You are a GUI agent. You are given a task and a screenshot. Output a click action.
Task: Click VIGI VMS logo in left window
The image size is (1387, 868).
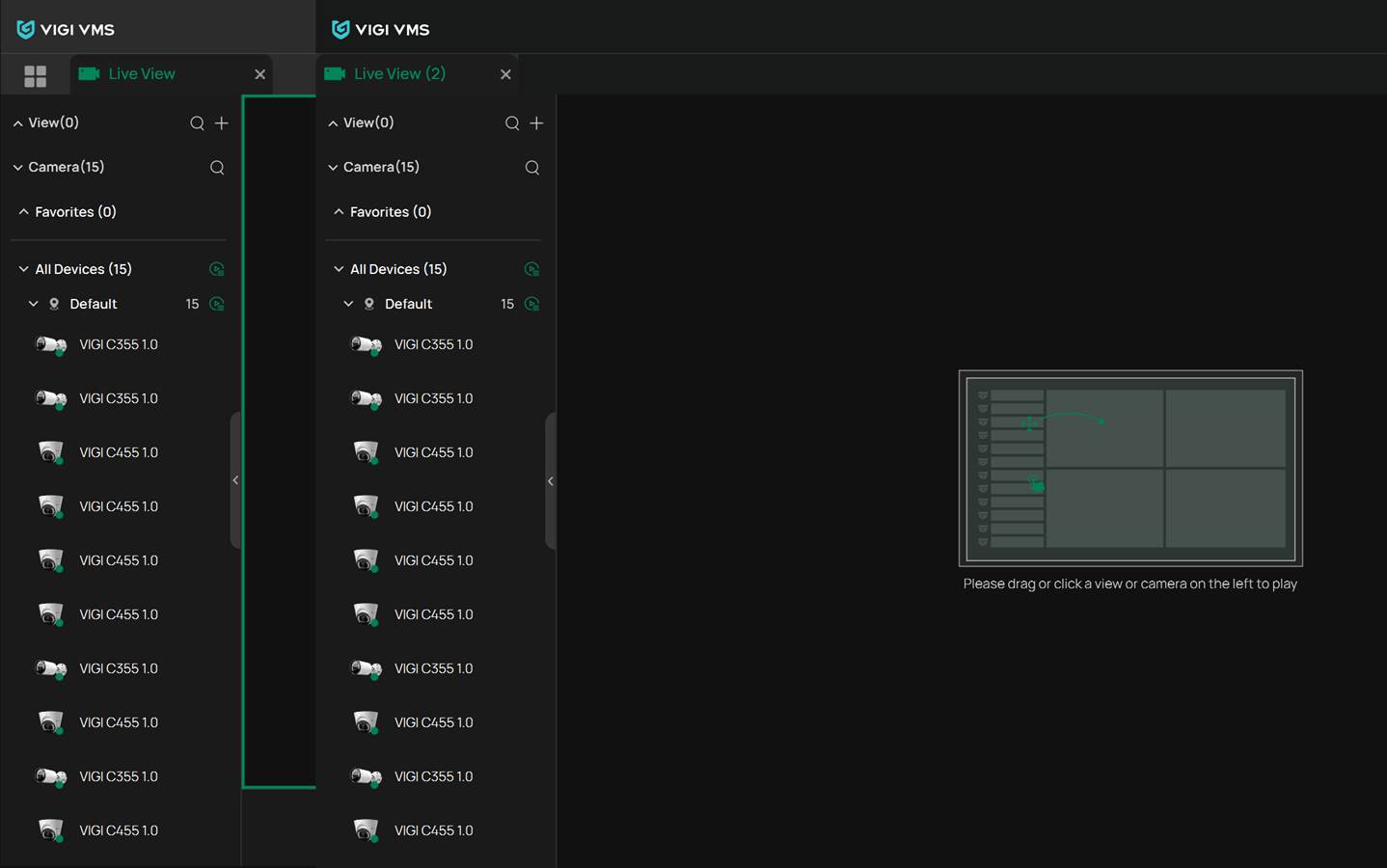[66, 30]
